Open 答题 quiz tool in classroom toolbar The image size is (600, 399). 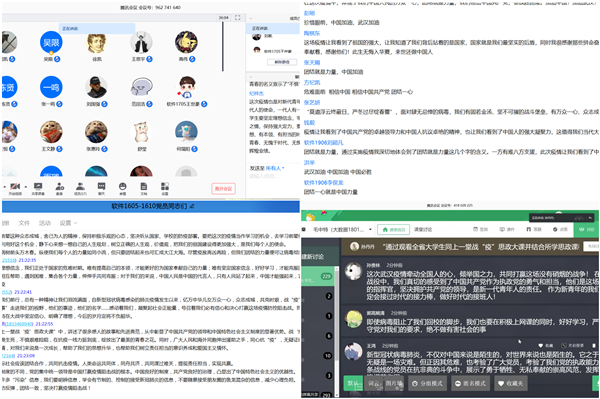[534, 230]
